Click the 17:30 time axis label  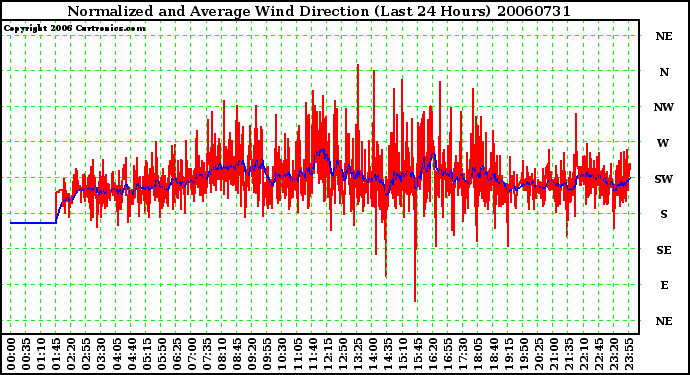click(x=463, y=354)
